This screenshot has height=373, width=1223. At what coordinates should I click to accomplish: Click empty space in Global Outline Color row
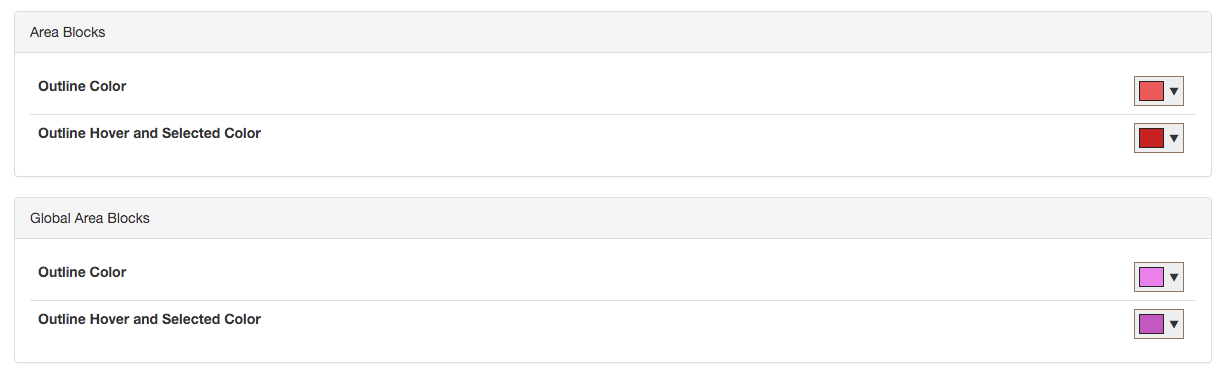pyautogui.click(x=630, y=277)
